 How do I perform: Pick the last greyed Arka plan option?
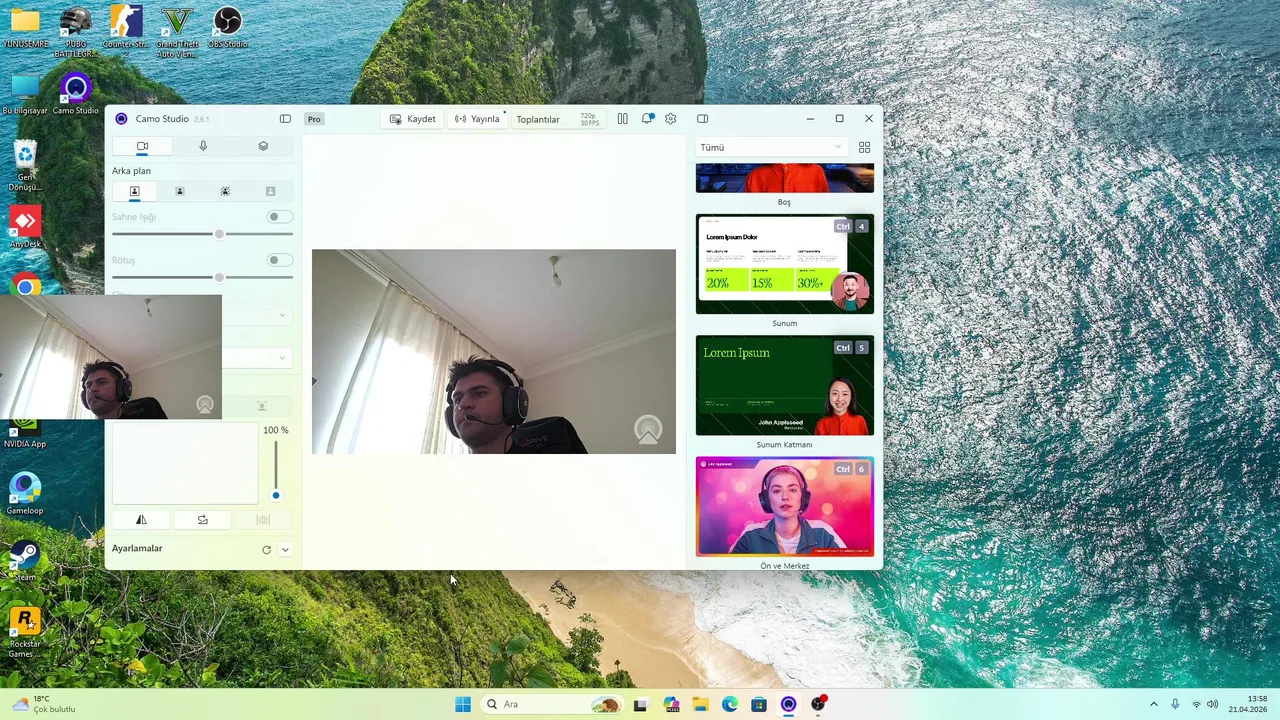pos(270,191)
